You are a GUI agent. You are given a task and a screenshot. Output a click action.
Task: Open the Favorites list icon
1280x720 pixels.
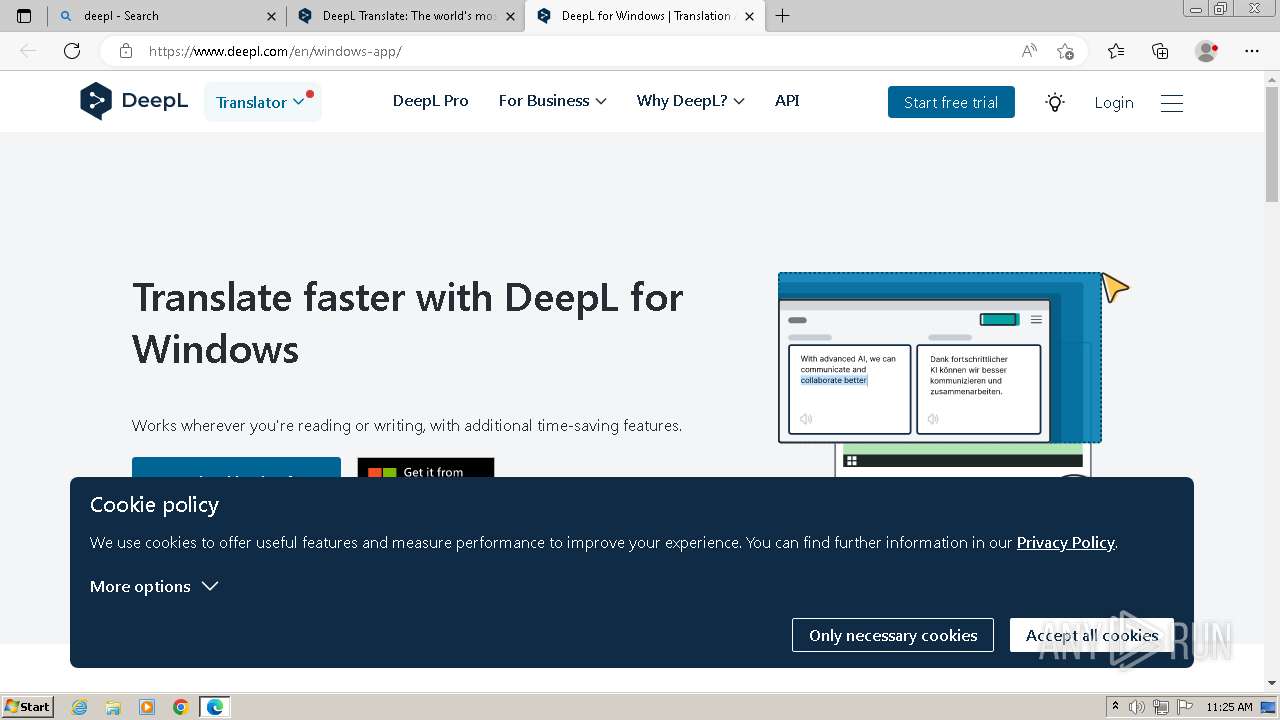1116,51
